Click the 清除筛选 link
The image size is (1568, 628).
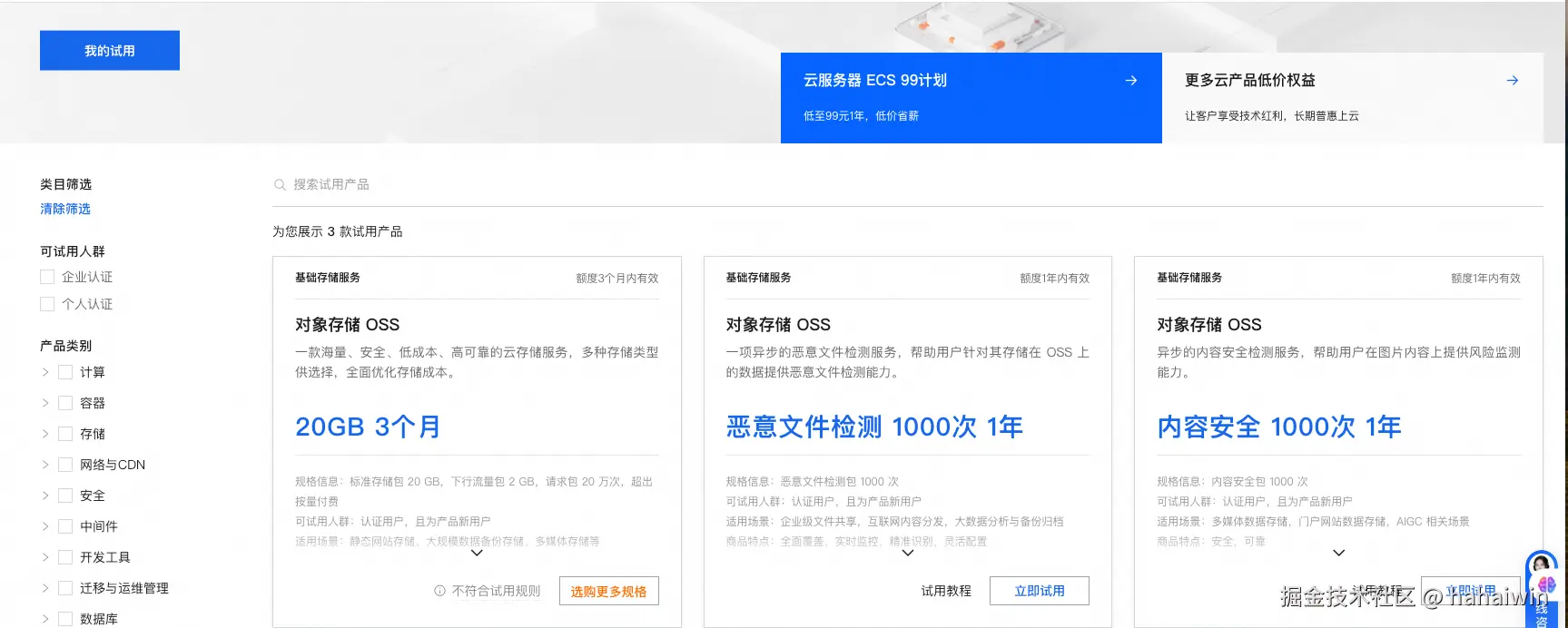pyautogui.click(x=65, y=209)
